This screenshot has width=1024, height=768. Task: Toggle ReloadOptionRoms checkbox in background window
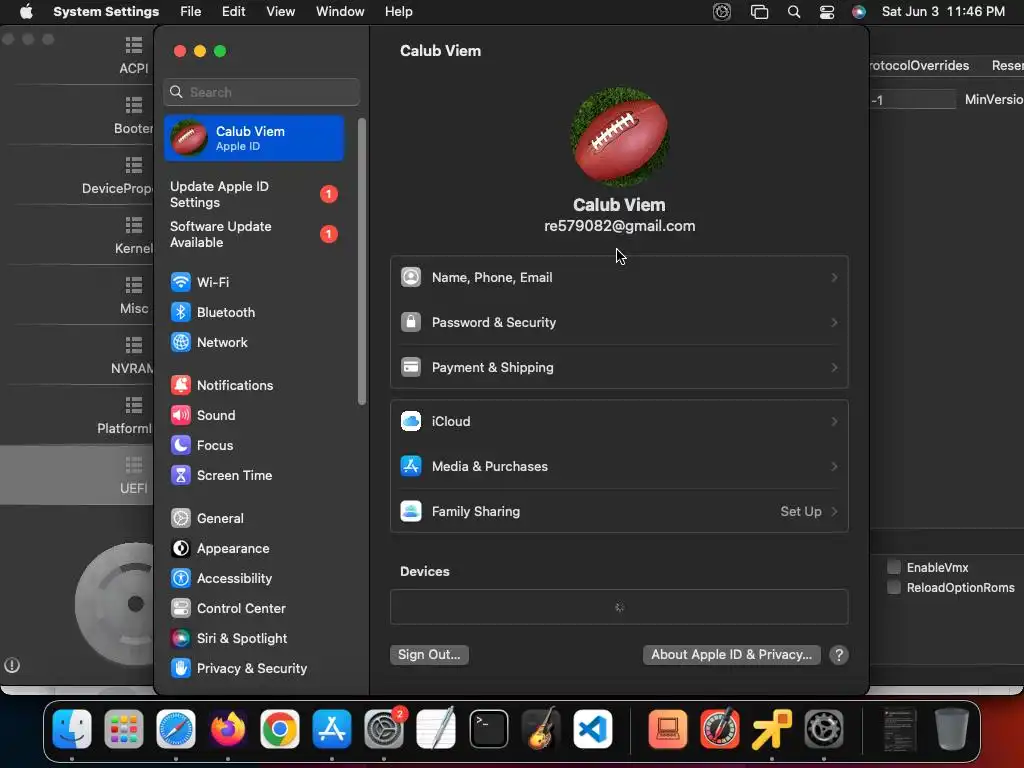894,587
